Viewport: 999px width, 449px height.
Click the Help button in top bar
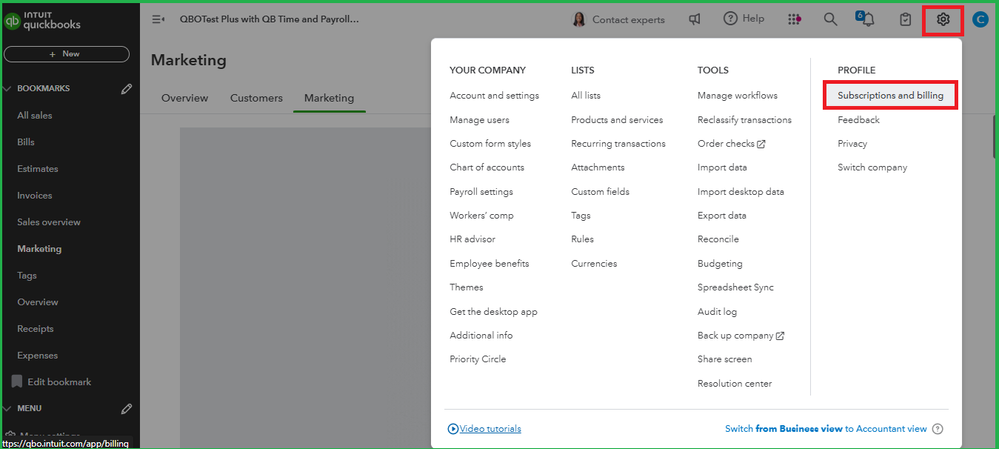click(743, 19)
